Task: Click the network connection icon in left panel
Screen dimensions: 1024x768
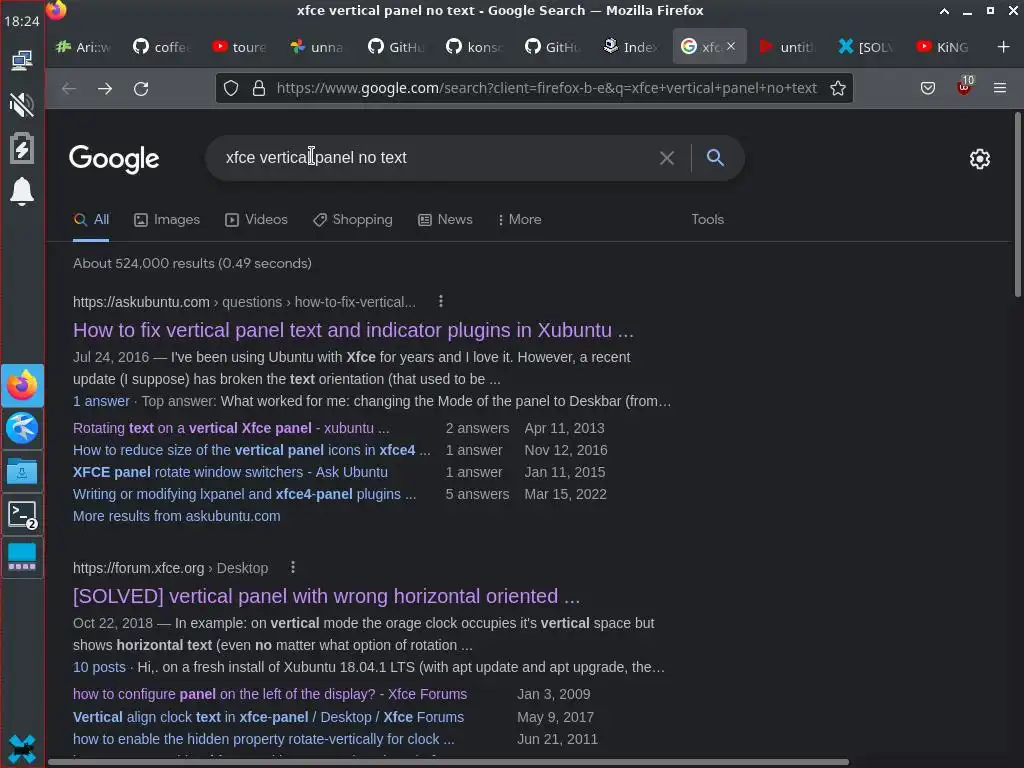Action: pyautogui.click(x=22, y=61)
